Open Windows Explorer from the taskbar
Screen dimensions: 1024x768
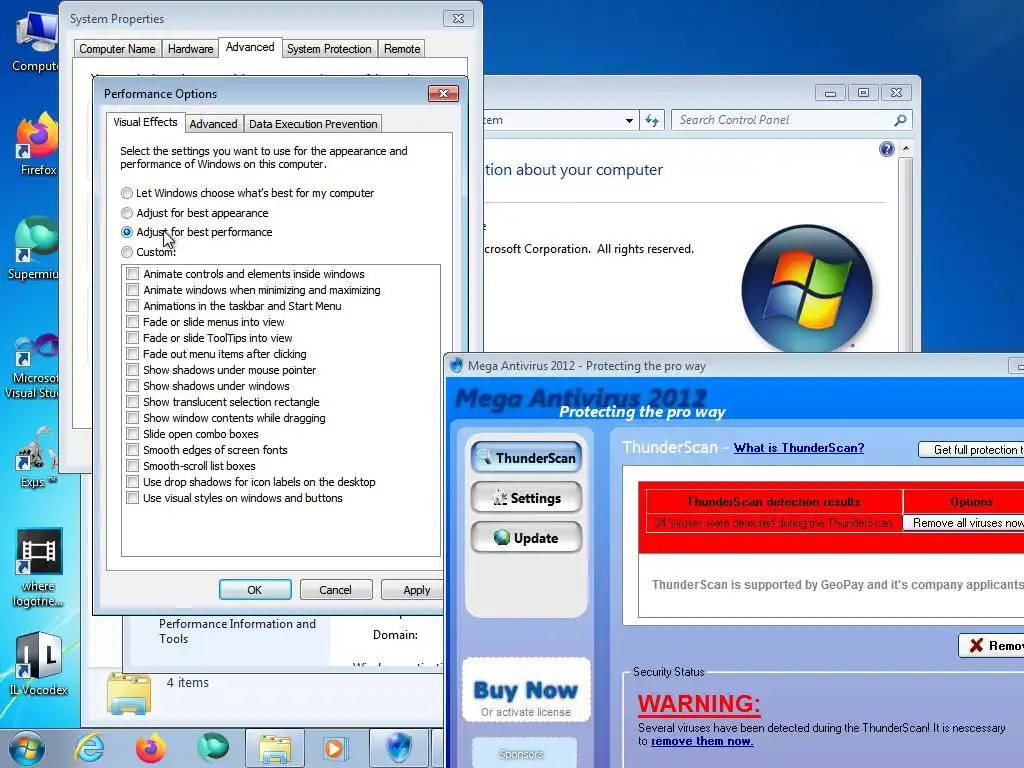[x=274, y=748]
